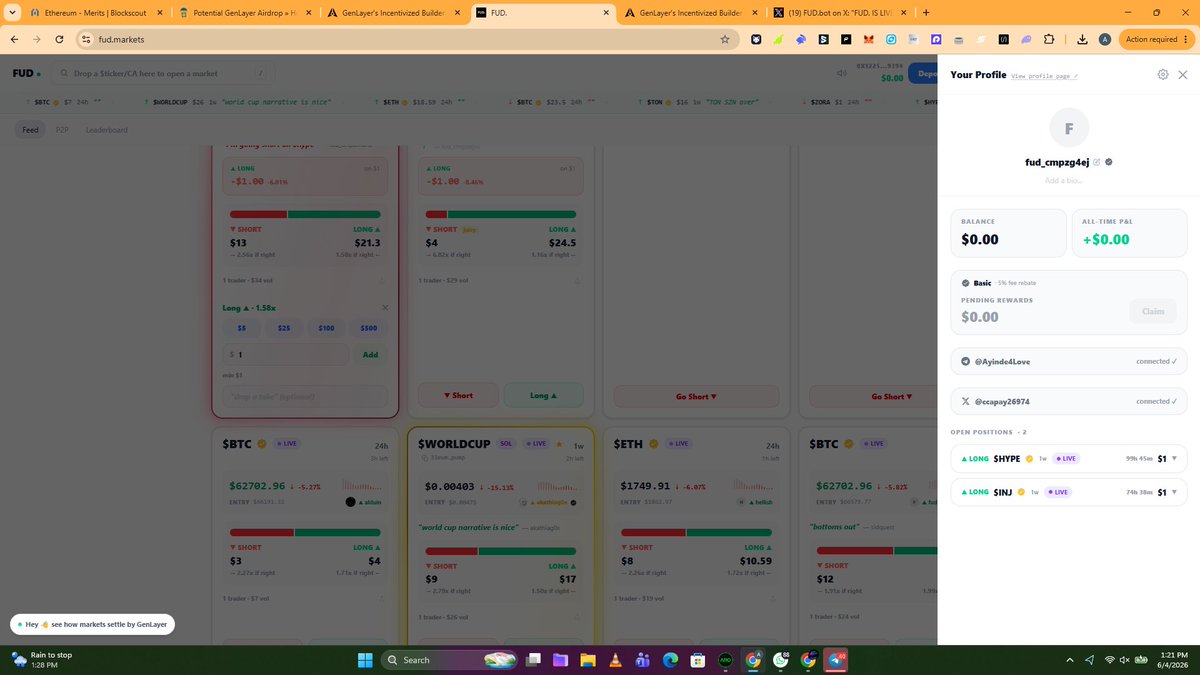This screenshot has height=675, width=1200.
Task: Open the Chrome extensions puzzle icon
Action: (1048, 39)
